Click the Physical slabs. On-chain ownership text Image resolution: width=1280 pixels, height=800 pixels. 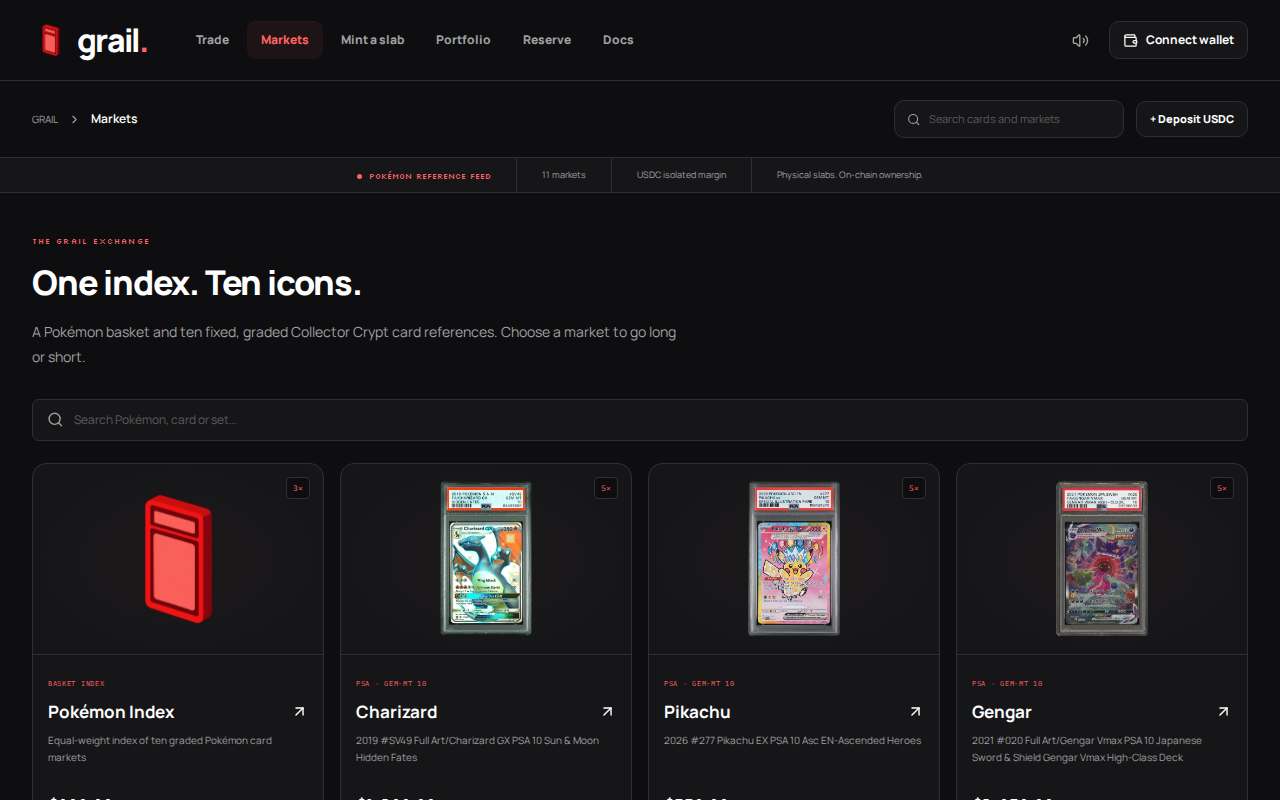tap(850, 175)
